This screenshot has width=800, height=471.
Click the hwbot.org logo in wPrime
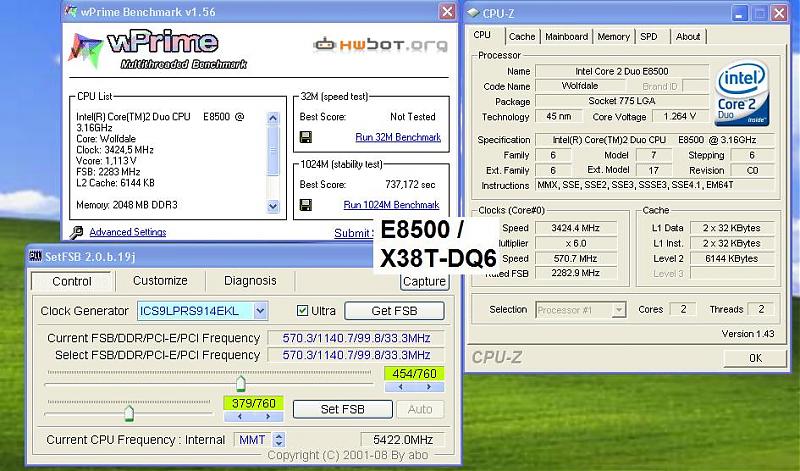pyautogui.click(x=381, y=45)
